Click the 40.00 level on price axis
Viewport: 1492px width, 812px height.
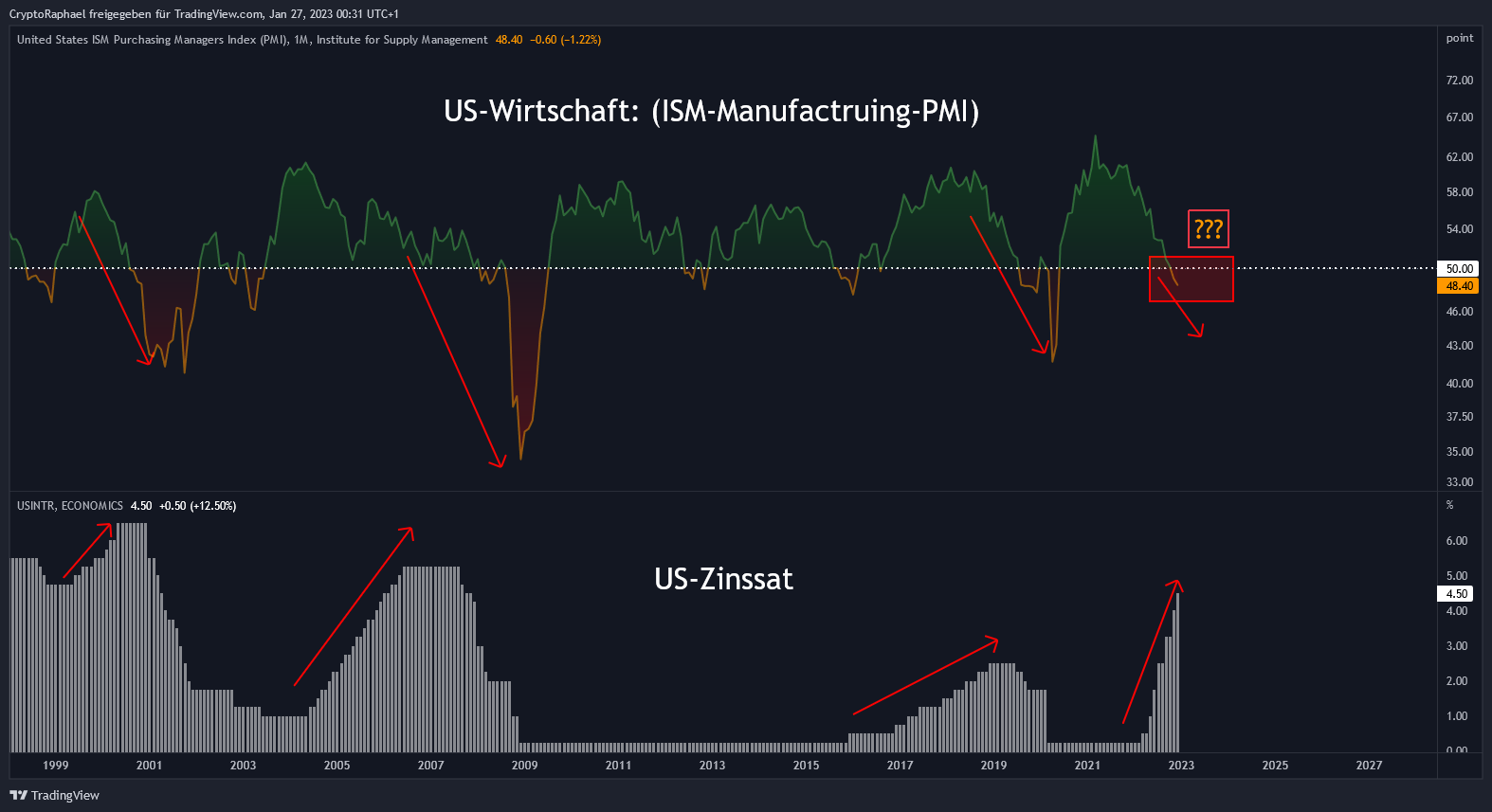[1460, 384]
